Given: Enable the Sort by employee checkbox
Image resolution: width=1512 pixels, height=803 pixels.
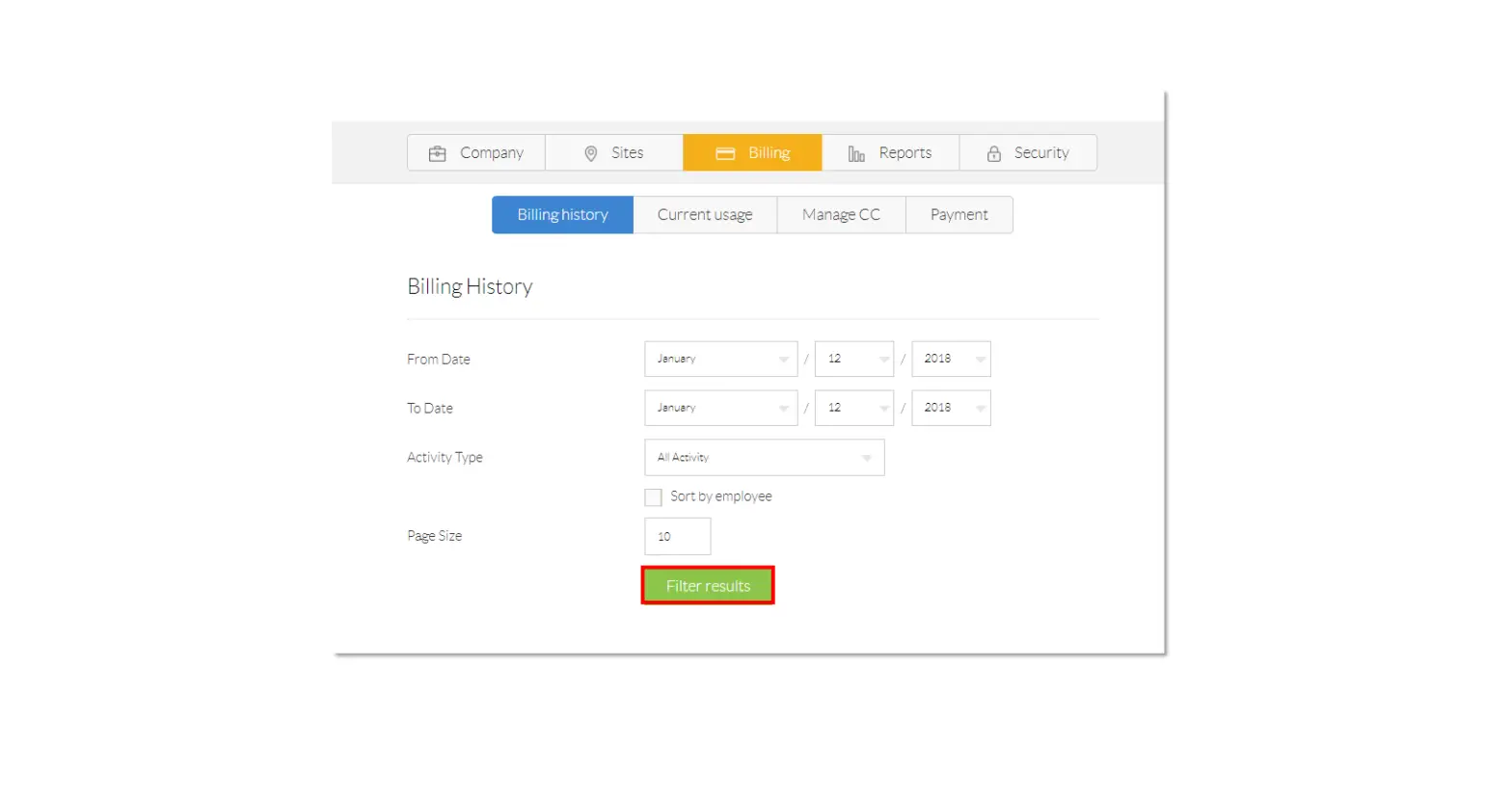Looking at the screenshot, I should 653,497.
